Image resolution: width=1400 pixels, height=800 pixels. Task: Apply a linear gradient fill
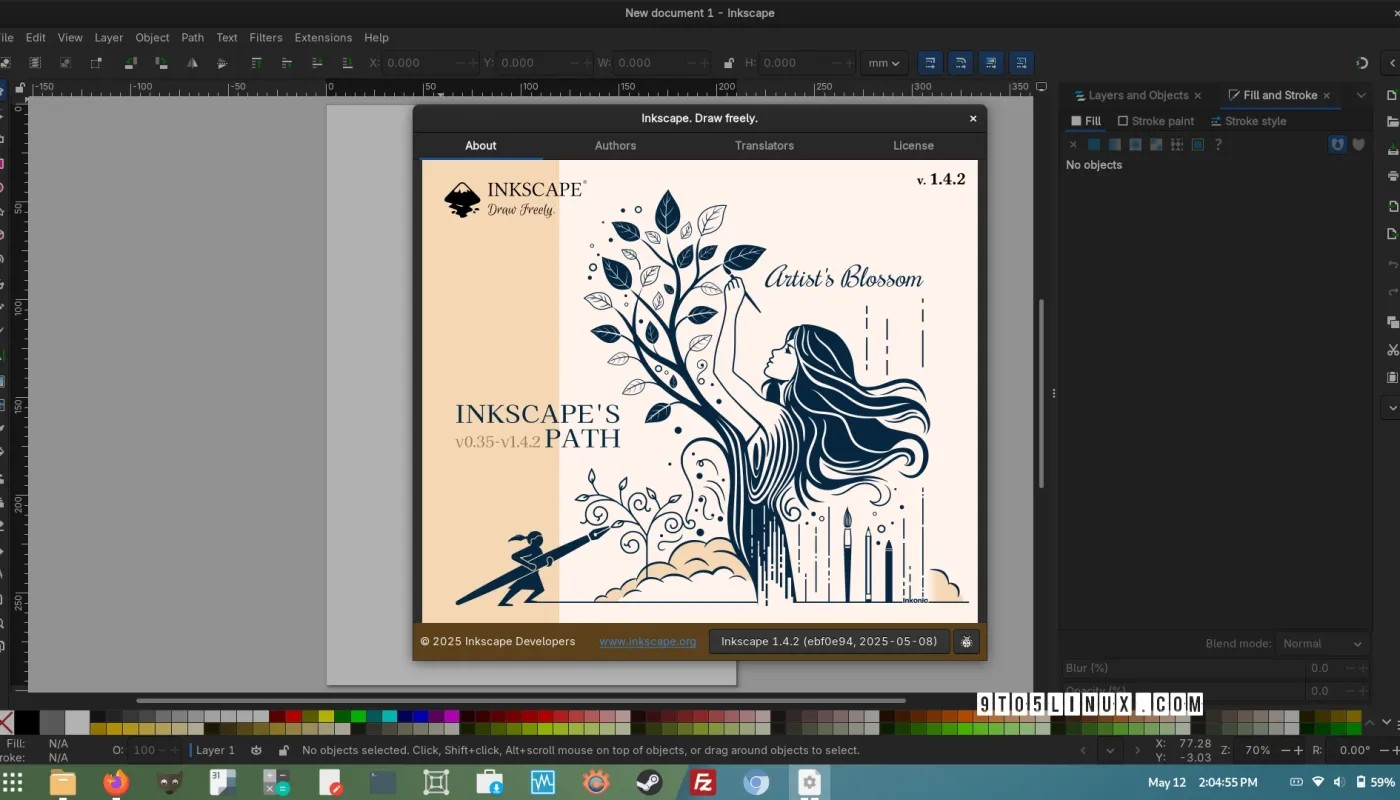[1113, 144]
